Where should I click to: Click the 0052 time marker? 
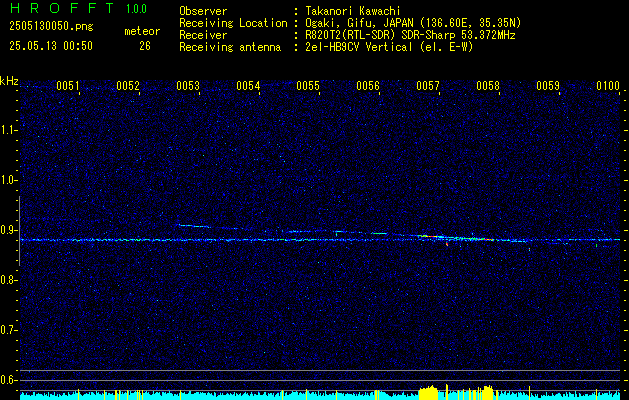click(128, 86)
